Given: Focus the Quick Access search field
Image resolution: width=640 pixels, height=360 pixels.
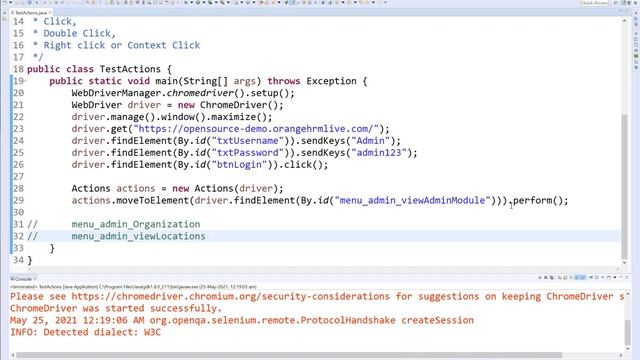Looking at the screenshot, I should tap(594, 3).
